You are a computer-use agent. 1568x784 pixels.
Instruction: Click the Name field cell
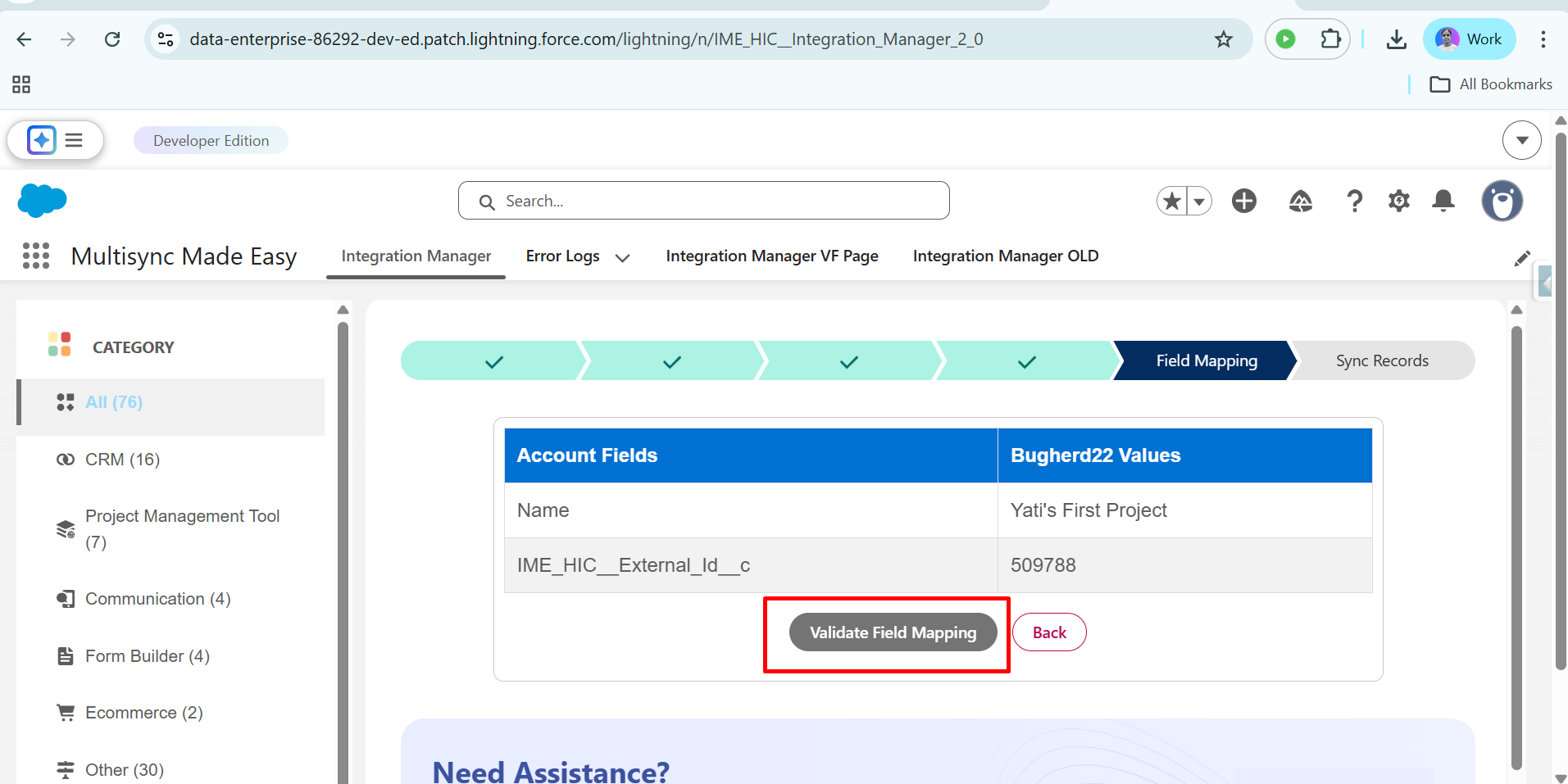point(751,510)
